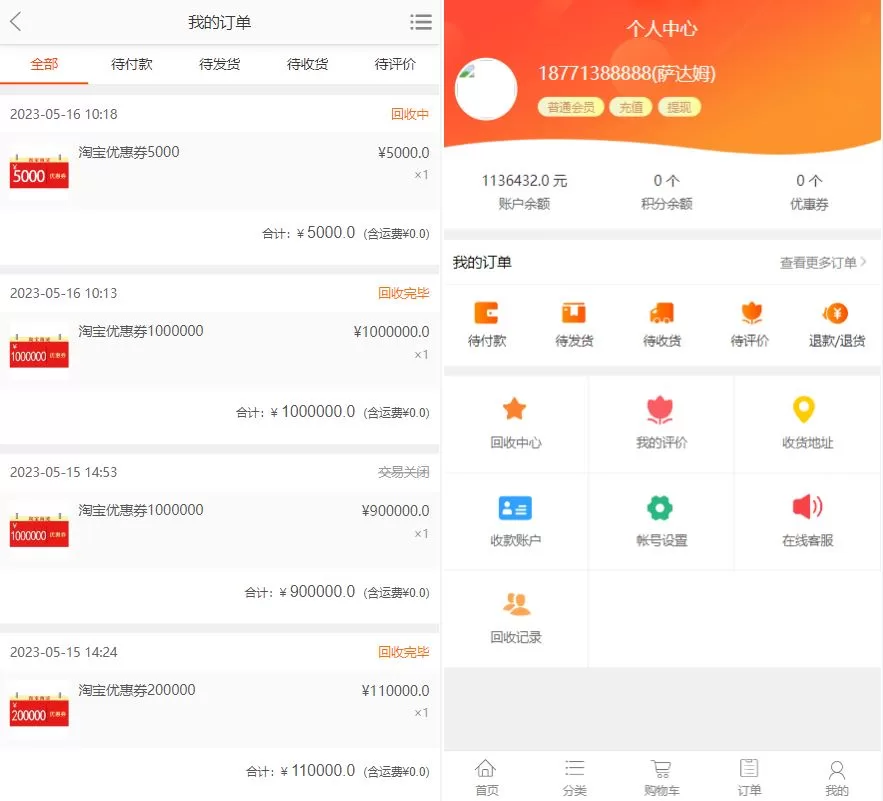The height and width of the screenshot is (801, 883).
Task: Expand 查看更多订单 chevron link
Action: (x=823, y=263)
